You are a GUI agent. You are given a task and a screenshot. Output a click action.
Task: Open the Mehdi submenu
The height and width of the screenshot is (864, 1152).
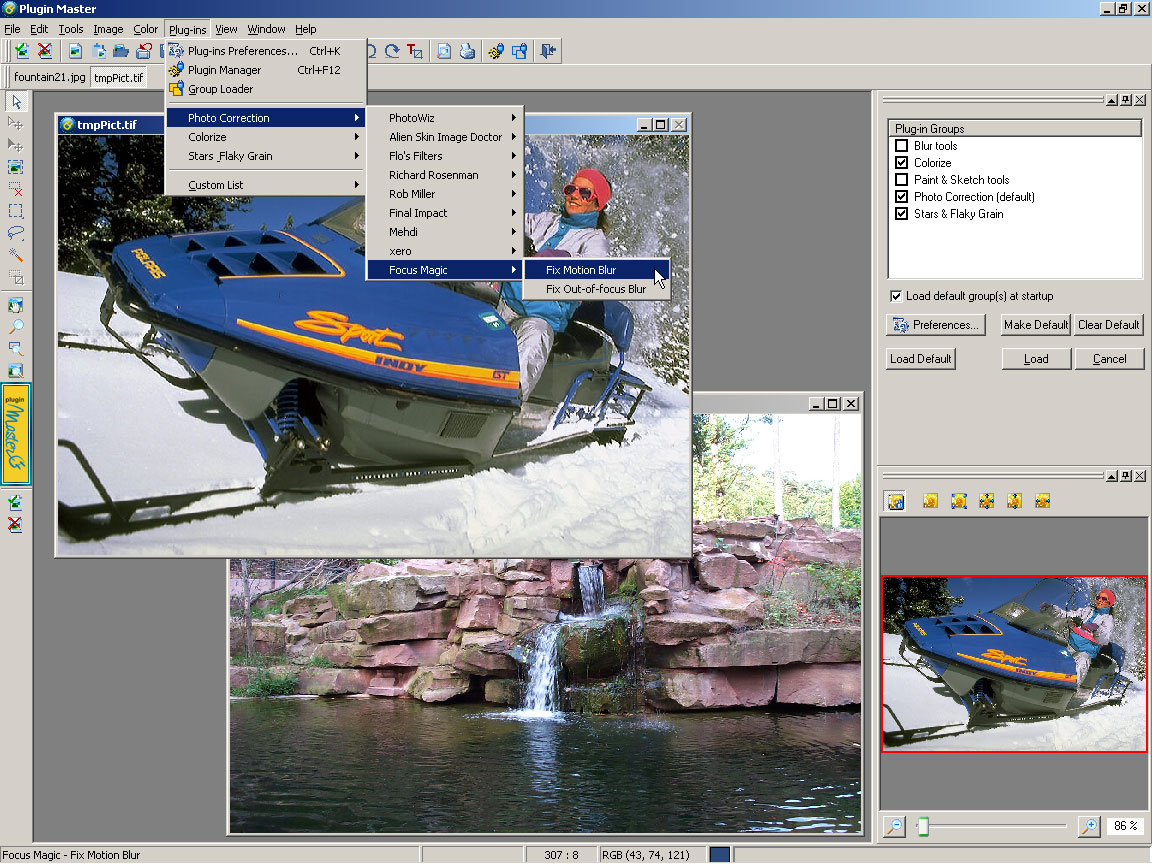[444, 231]
